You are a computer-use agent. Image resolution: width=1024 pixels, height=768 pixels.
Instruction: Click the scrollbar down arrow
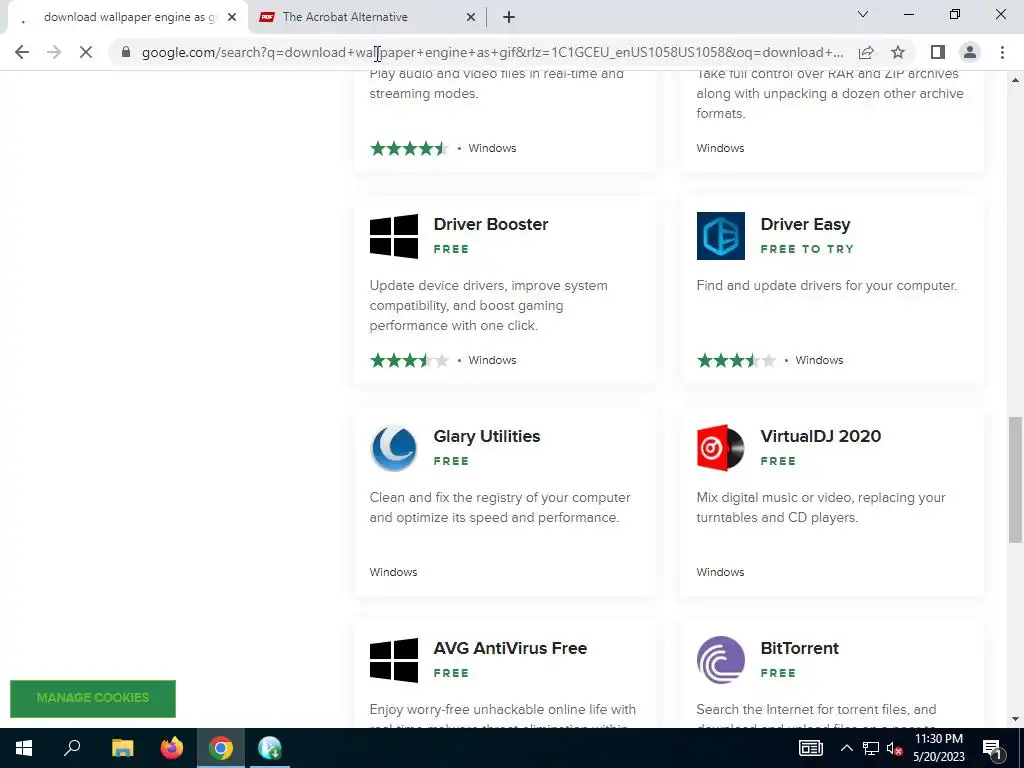tap(1015, 719)
